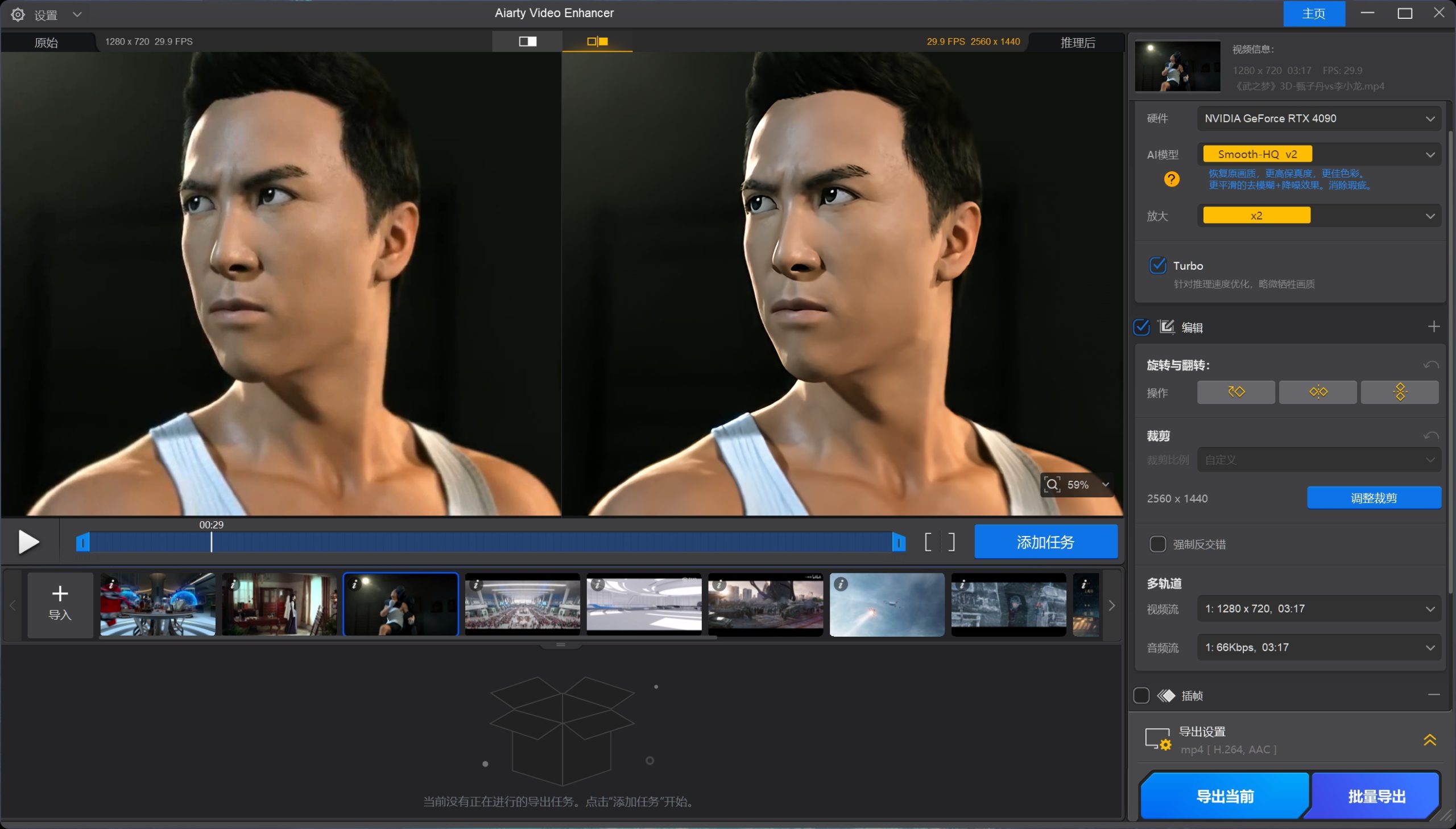Viewport: 1456px width, 829px height.
Task: Show info for the classroom scene thumbnail
Action: [233, 584]
